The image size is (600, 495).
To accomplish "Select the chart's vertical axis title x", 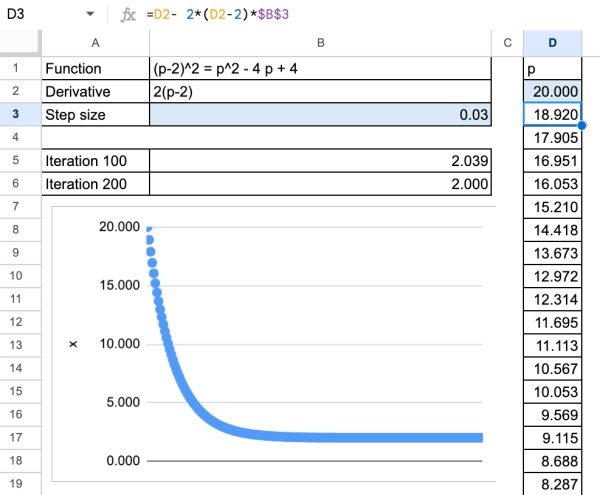I will (x=72, y=344).
